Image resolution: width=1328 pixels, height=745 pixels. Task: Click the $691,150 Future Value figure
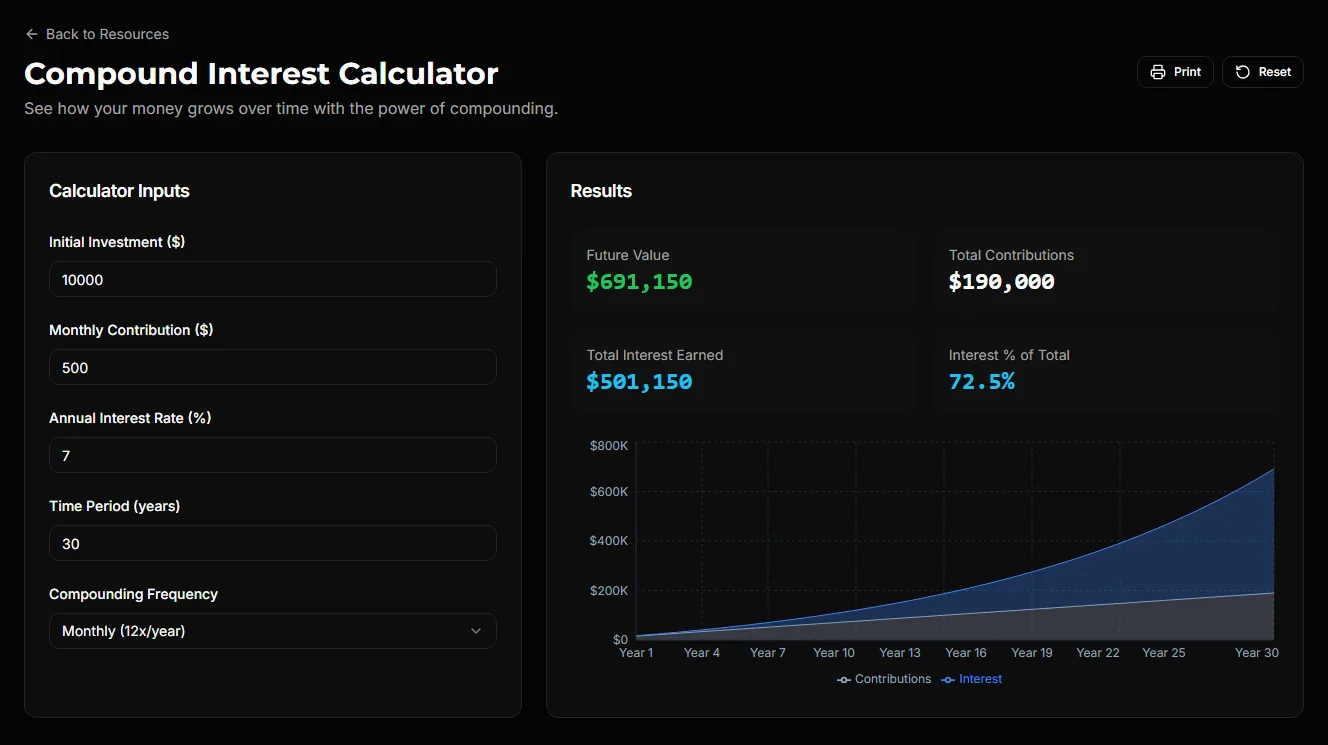639,282
